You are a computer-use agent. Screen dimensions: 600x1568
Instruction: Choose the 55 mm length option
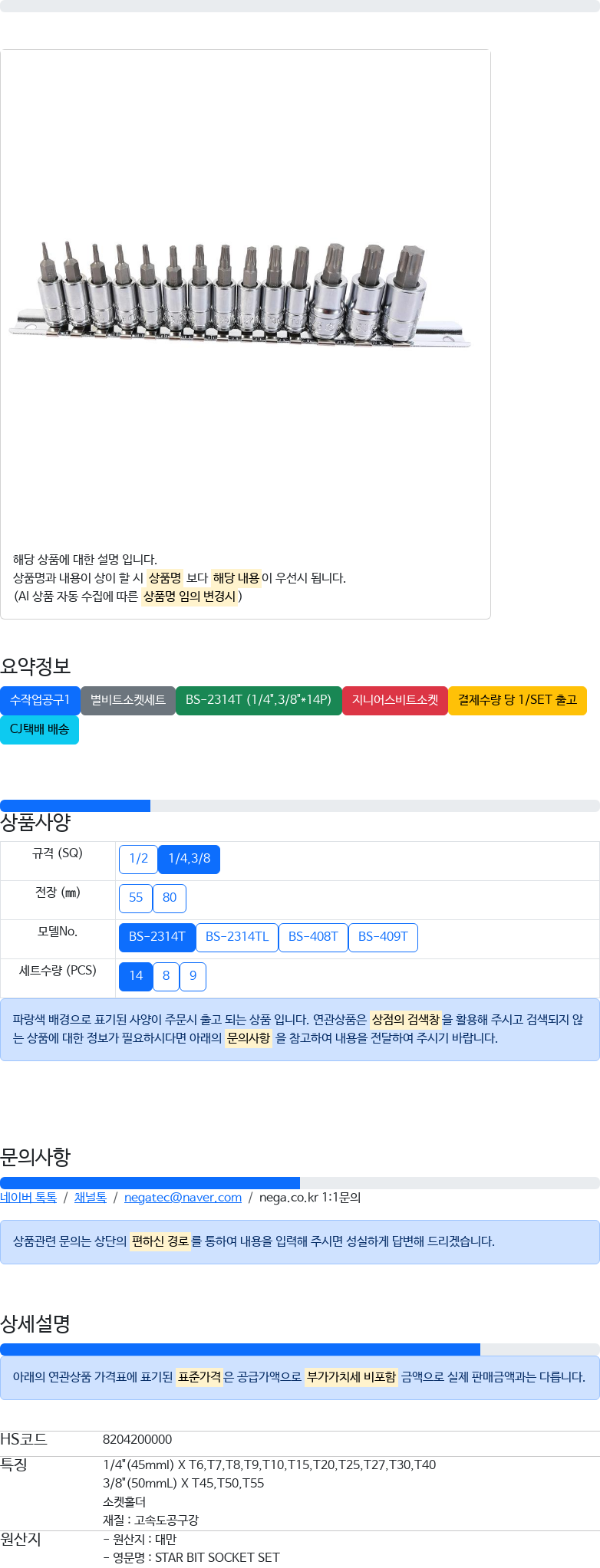tap(136, 898)
